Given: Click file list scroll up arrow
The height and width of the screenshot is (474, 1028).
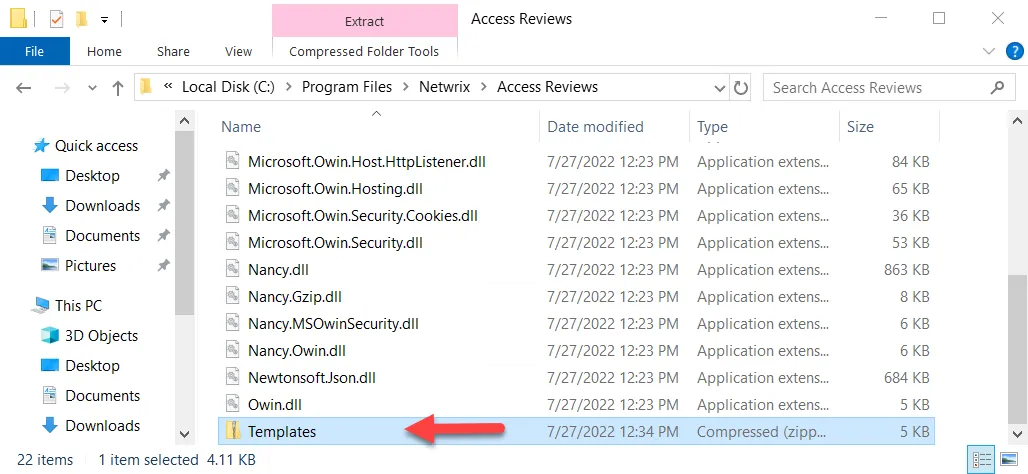Looking at the screenshot, I should coord(1018,121).
